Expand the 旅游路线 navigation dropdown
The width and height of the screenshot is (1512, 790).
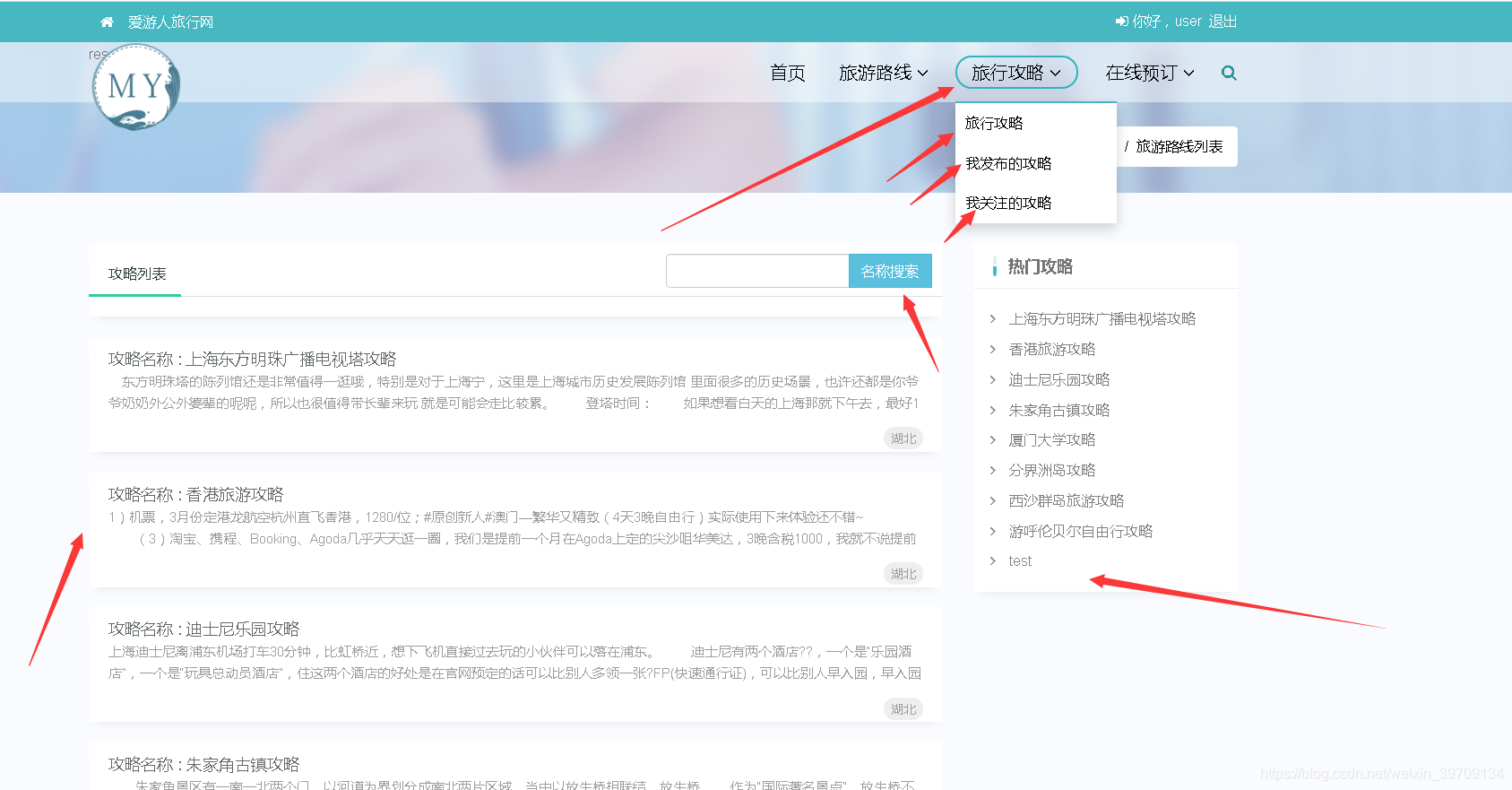pos(883,73)
